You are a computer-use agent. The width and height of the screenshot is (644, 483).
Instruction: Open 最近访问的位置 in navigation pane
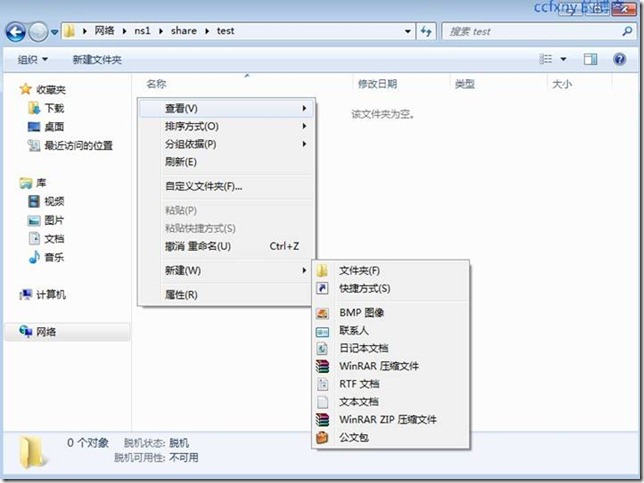coord(70,145)
